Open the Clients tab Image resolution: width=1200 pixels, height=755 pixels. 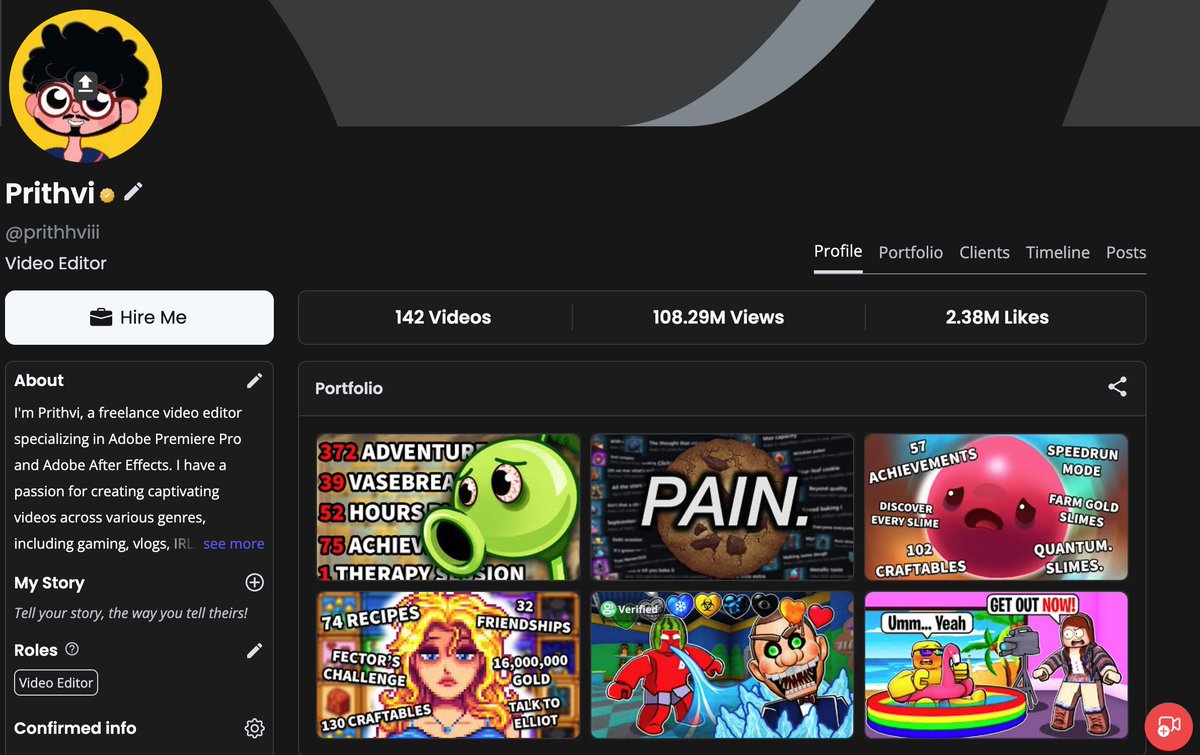(985, 252)
